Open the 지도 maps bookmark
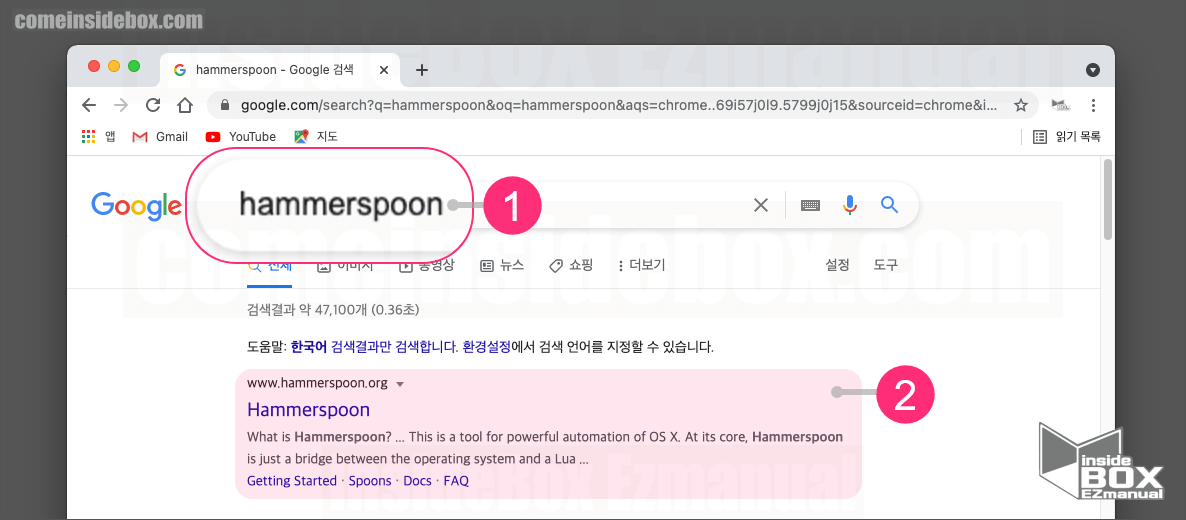This screenshot has height=520, width=1186. (x=316, y=136)
